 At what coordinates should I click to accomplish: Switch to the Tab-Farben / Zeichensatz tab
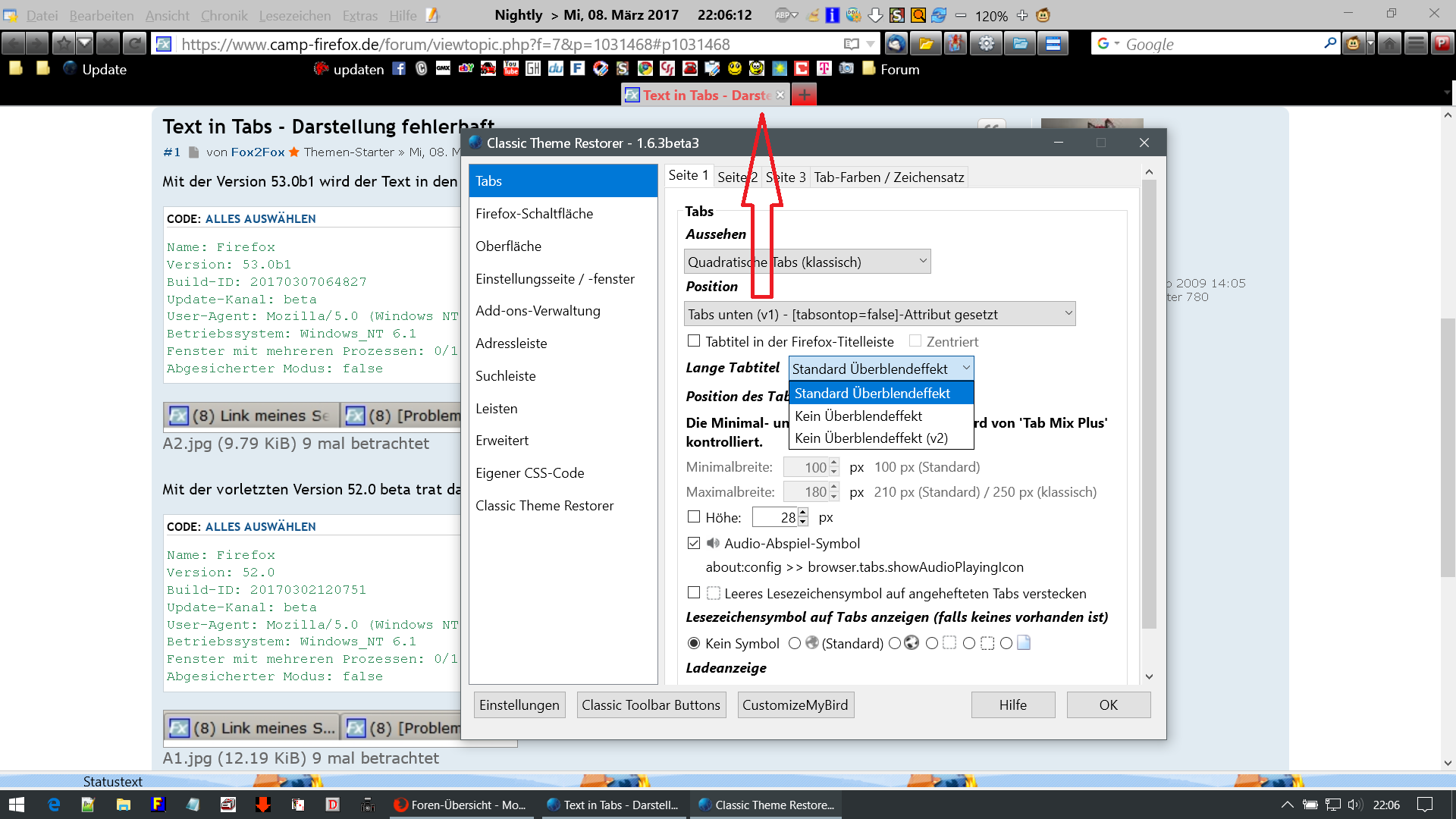click(x=889, y=177)
